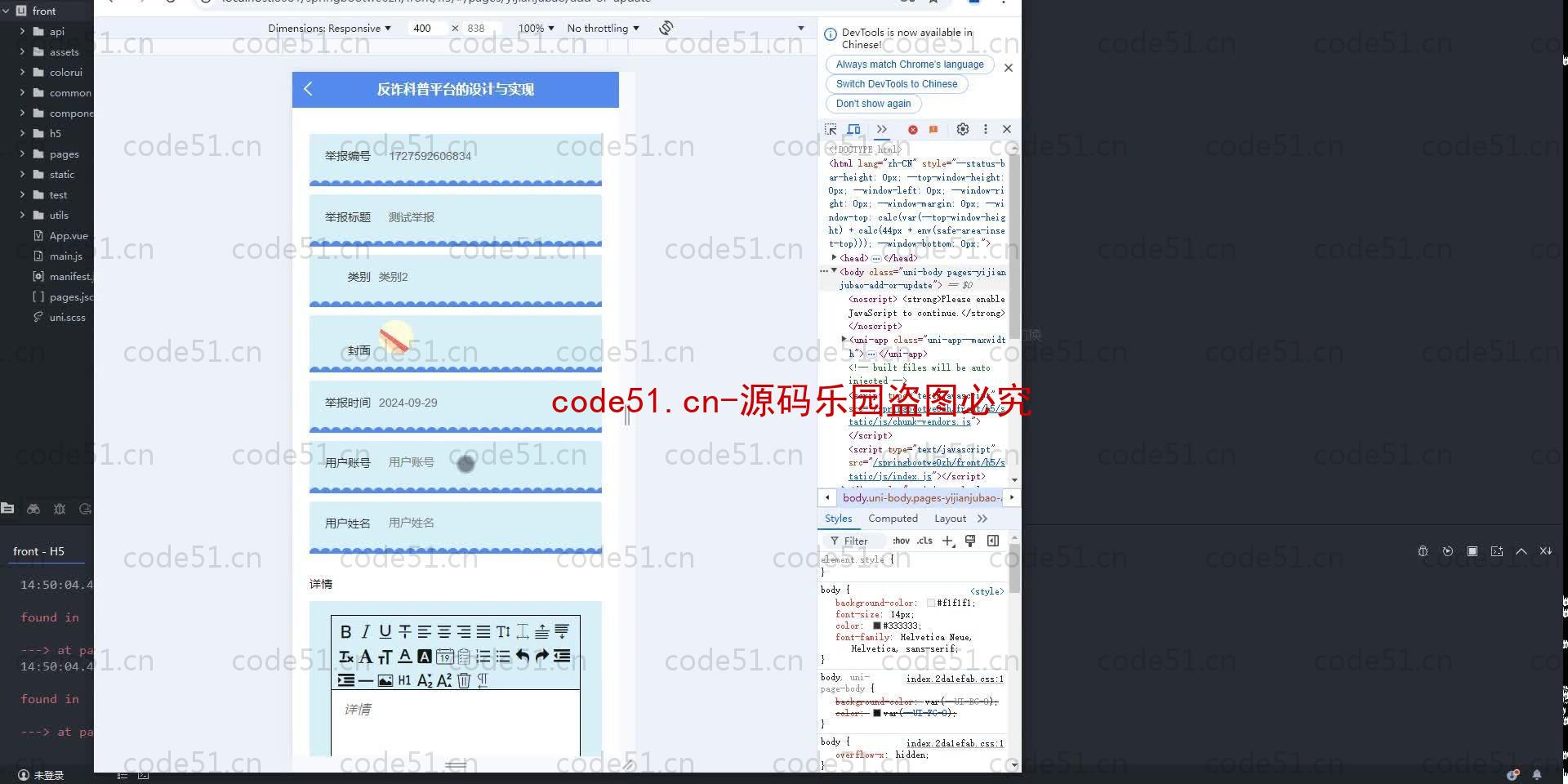
Task: Clear formatting with the Tx icon
Action: click(x=346, y=656)
